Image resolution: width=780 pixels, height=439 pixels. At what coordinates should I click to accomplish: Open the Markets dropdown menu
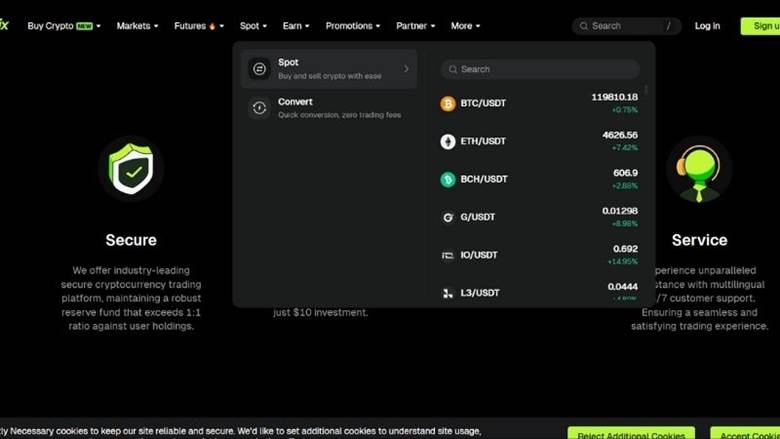pos(137,26)
